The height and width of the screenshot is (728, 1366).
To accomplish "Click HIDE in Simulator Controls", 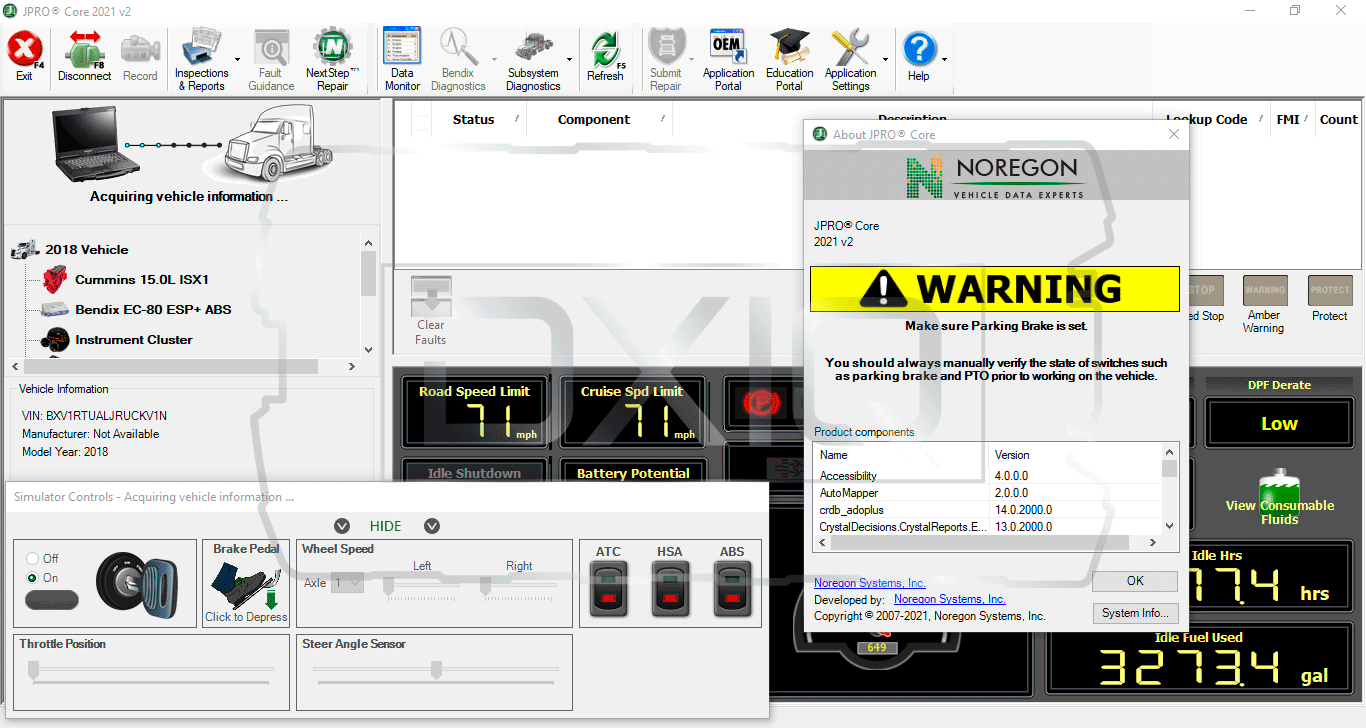I will pos(386,526).
